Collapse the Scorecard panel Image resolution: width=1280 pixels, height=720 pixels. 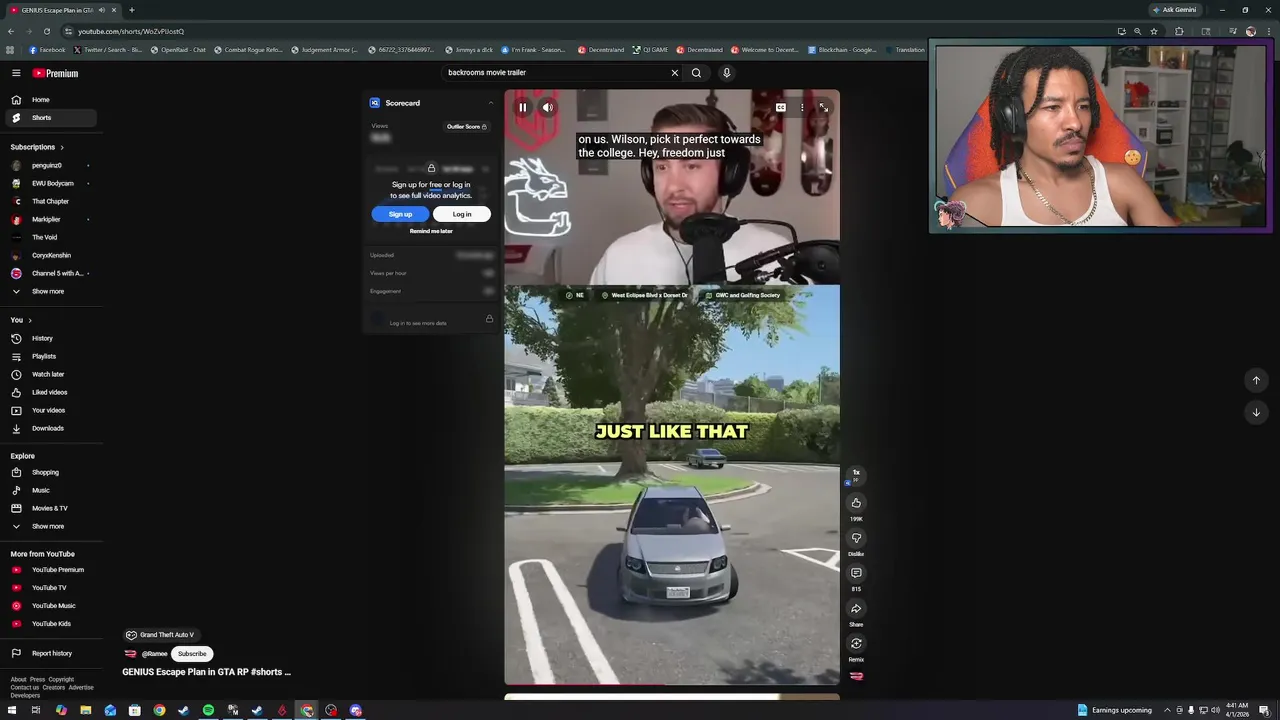pyautogui.click(x=490, y=103)
